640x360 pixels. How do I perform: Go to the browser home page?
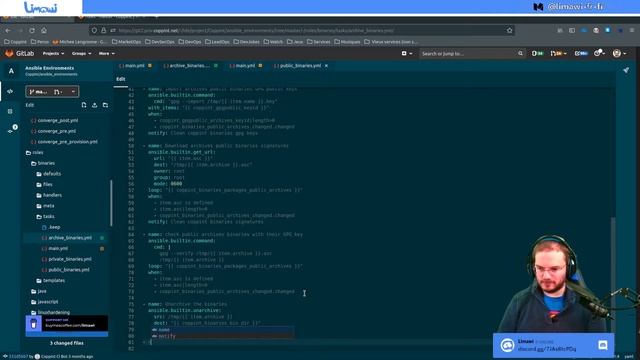(x=44, y=31)
